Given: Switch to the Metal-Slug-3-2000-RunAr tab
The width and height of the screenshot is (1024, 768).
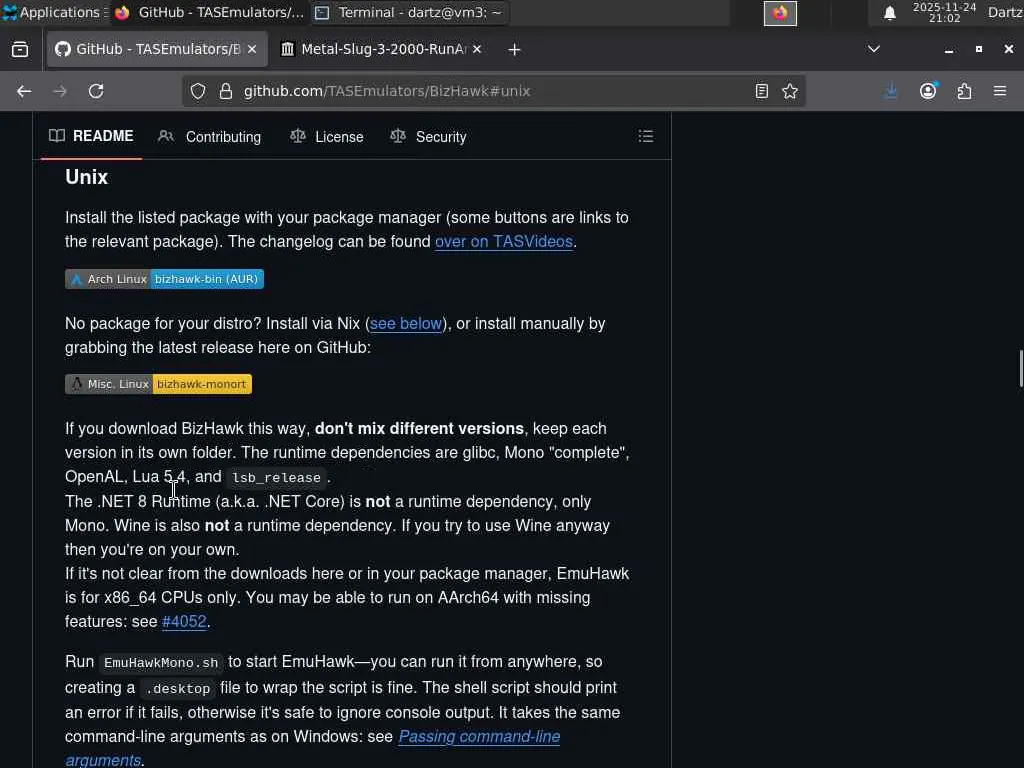Looking at the screenshot, I should [382, 49].
